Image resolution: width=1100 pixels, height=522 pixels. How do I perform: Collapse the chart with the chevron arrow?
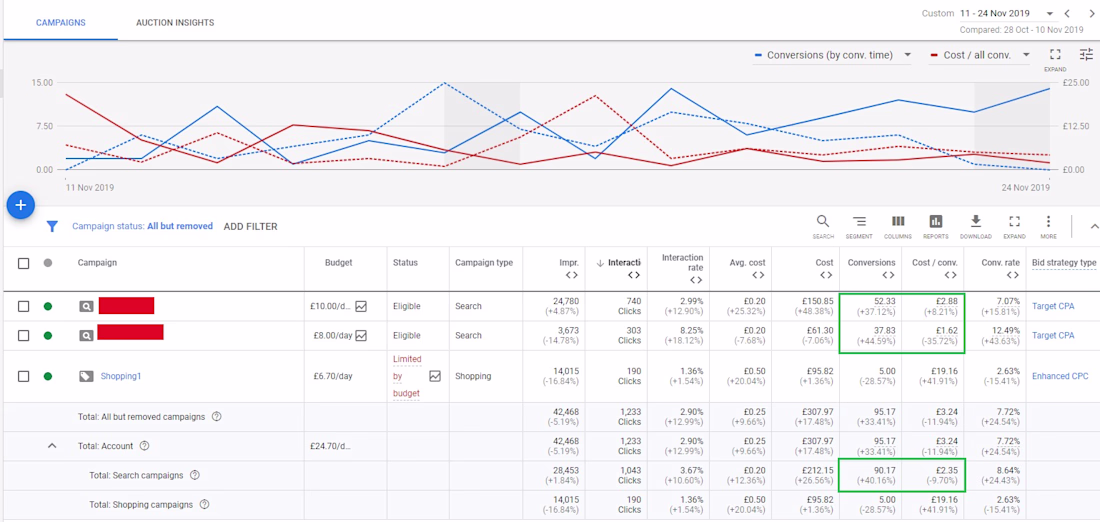tap(1094, 226)
